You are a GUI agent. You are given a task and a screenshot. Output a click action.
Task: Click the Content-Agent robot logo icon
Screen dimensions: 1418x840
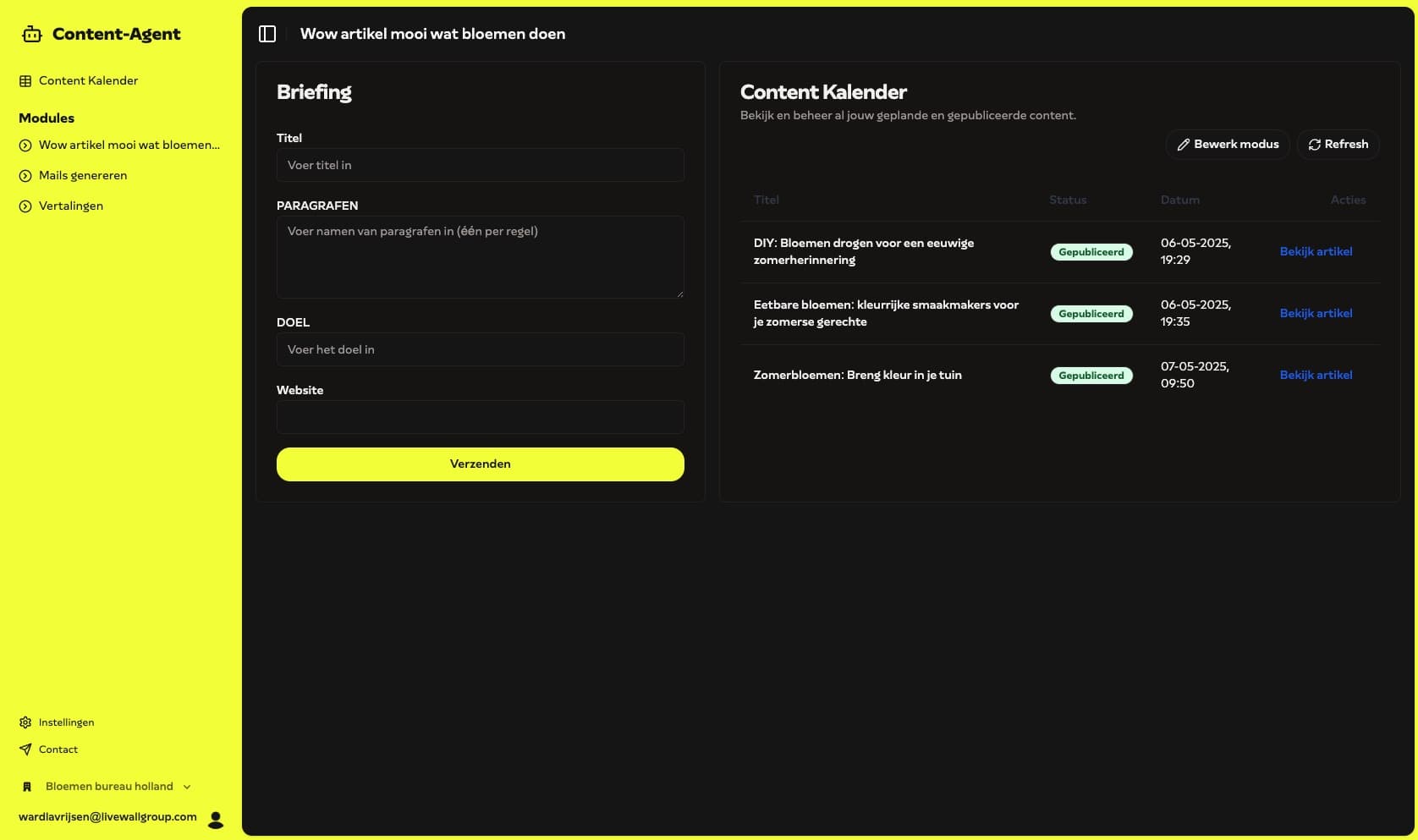pos(31,35)
